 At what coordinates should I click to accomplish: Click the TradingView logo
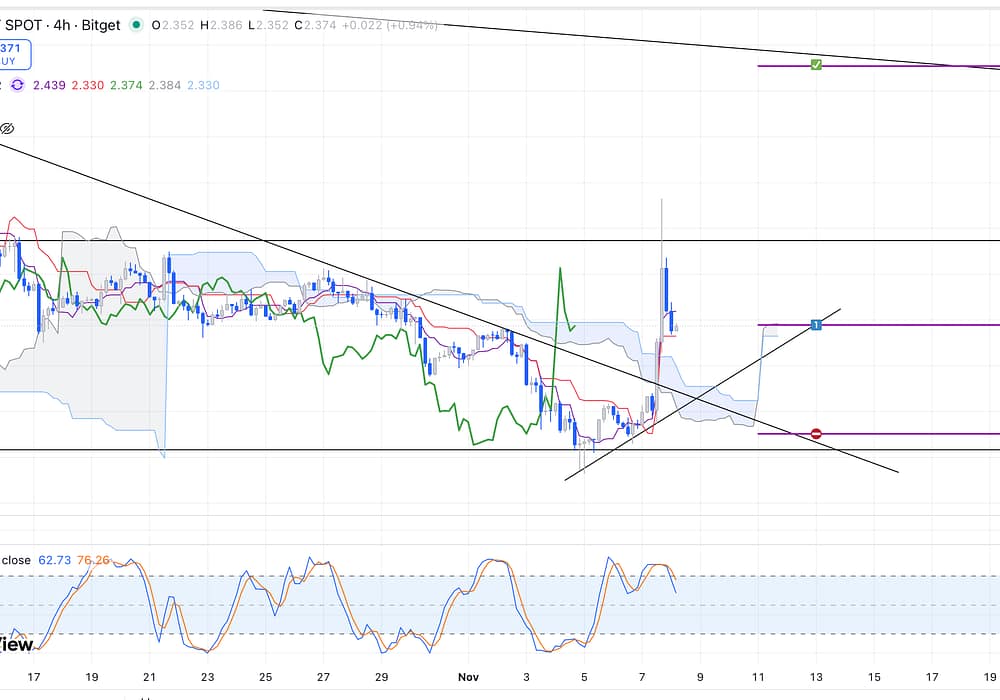(16, 643)
